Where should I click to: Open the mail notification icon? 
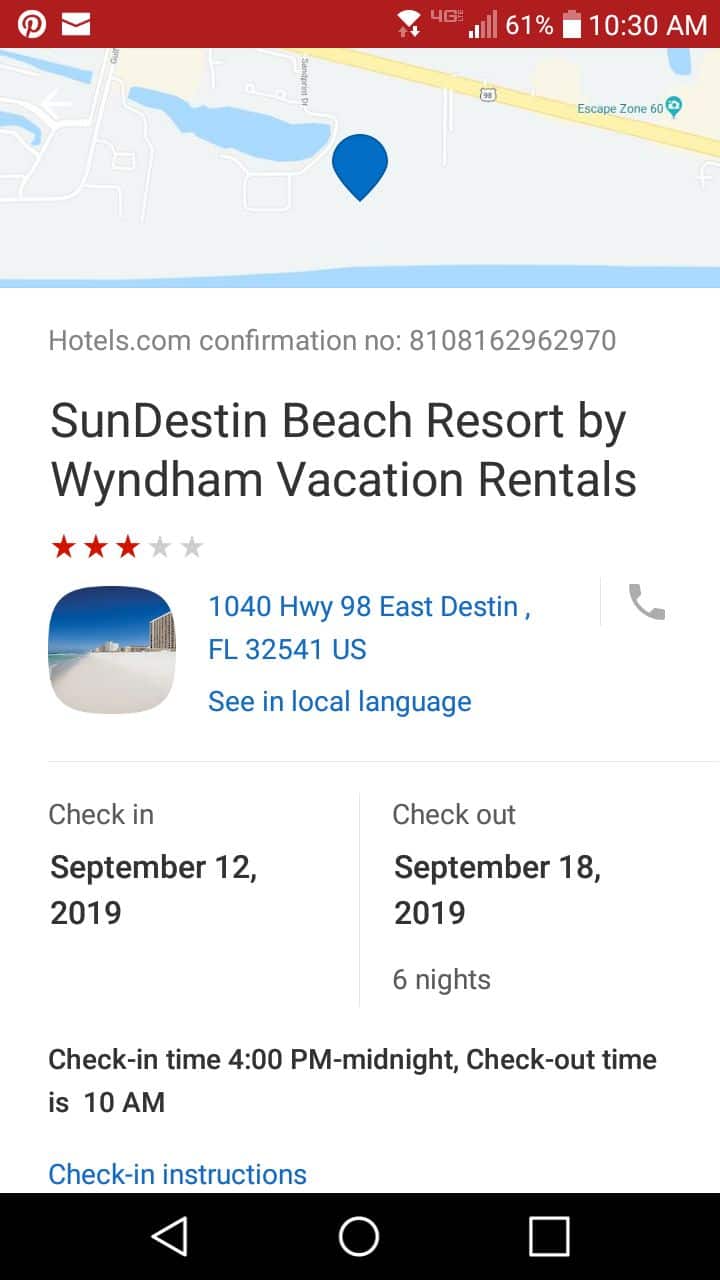pos(76,24)
